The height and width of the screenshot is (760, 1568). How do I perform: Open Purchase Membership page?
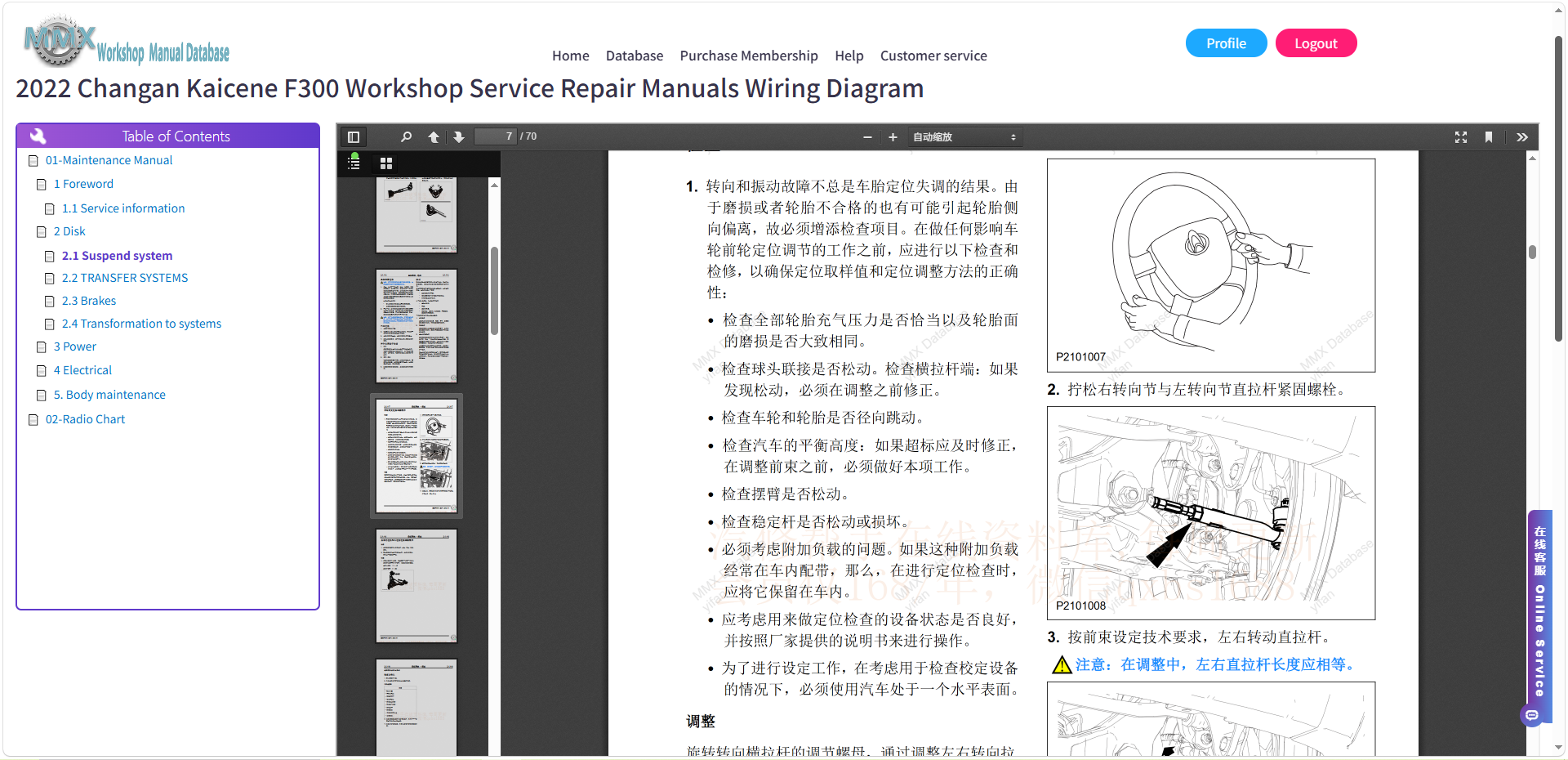click(749, 56)
